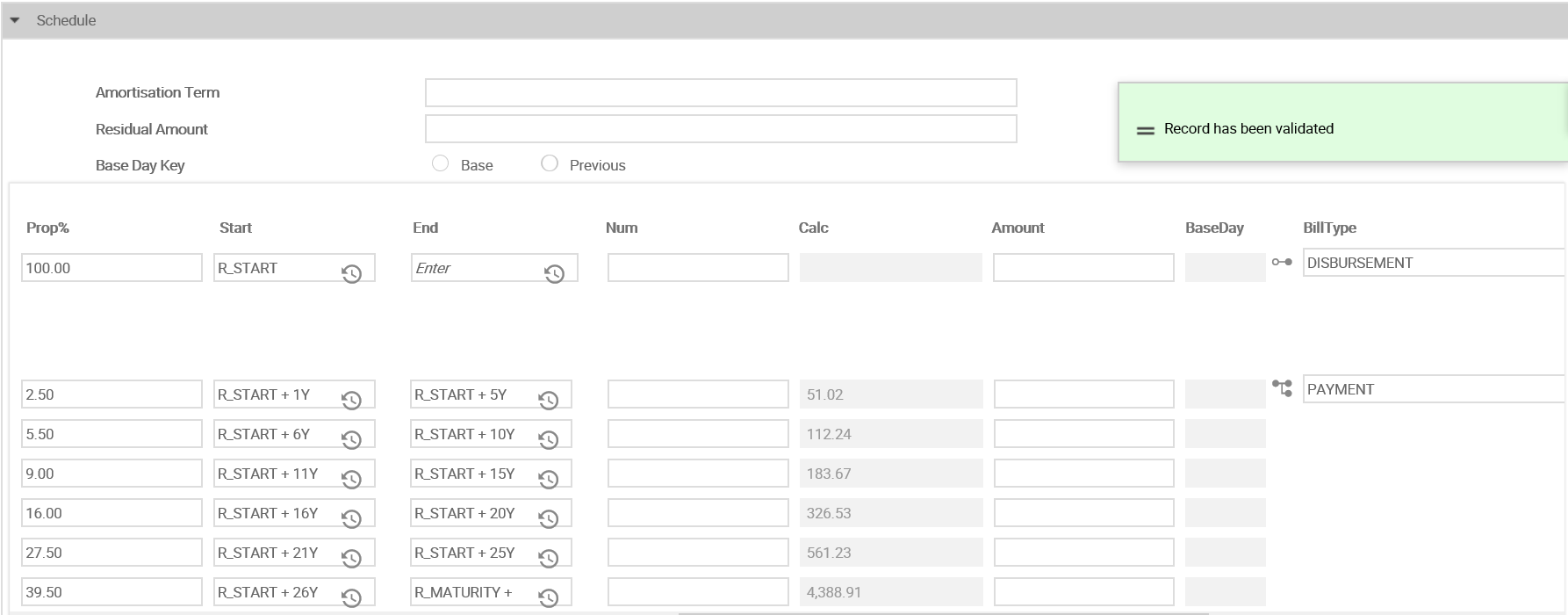The height and width of the screenshot is (615, 1568).
Task: Click history icon beside R_START + 5Y
Action: click(x=549, y=401)
